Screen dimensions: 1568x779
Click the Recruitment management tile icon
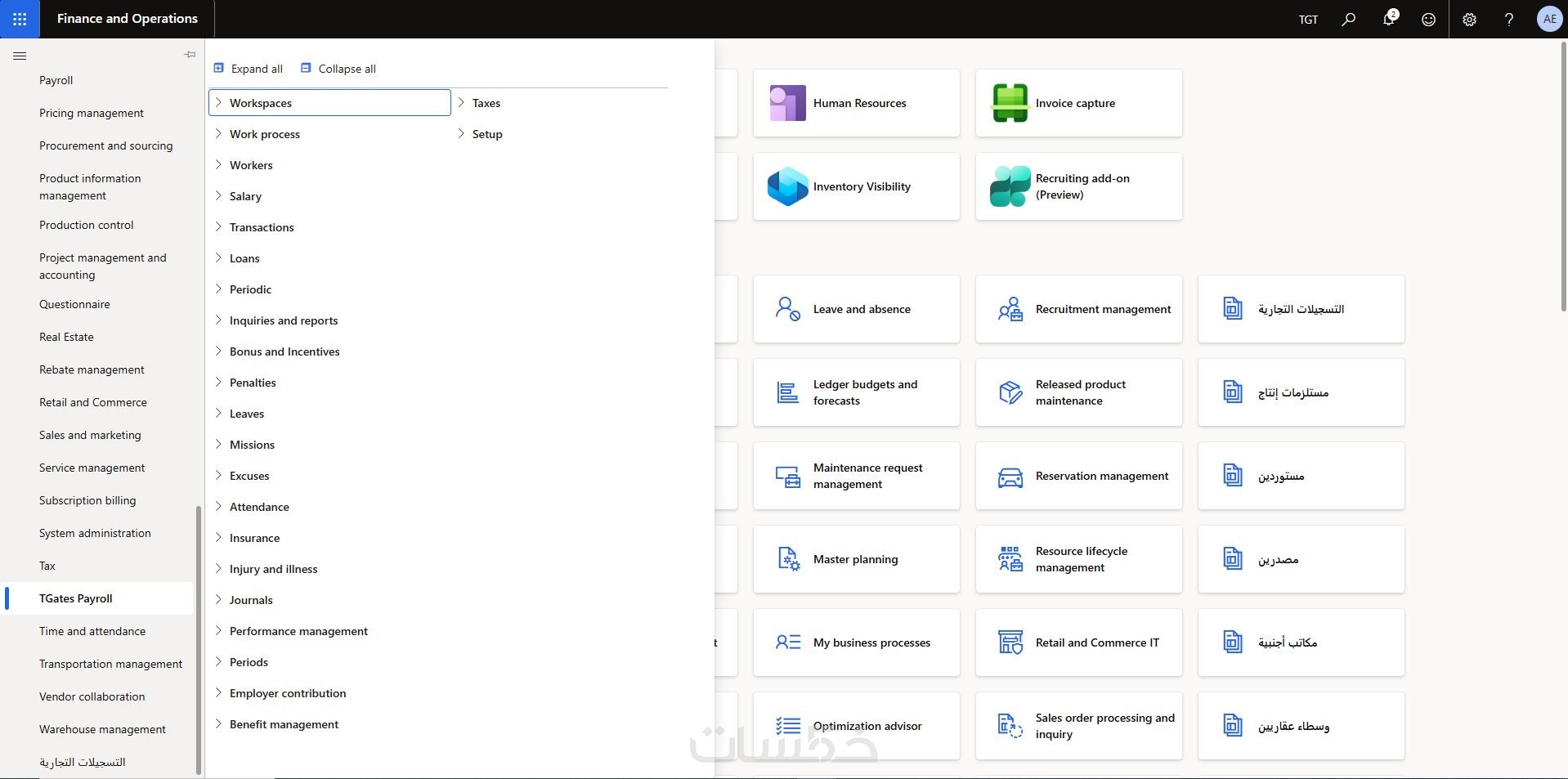point(1010,309)
